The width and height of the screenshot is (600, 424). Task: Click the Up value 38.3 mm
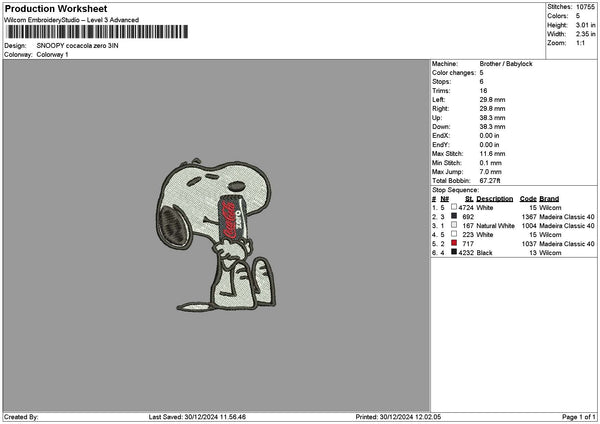492,117
